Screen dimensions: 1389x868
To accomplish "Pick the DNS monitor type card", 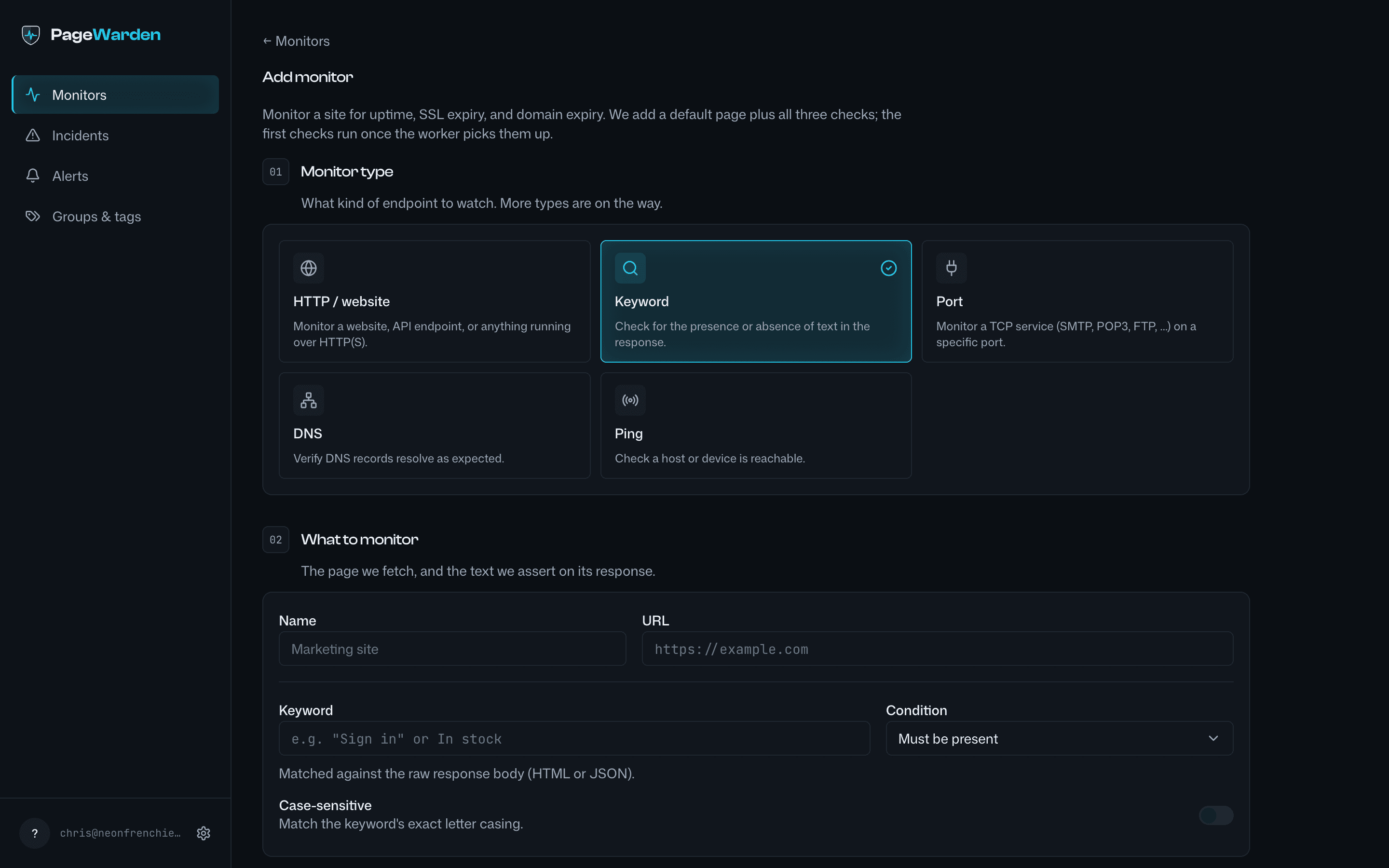I will click(x=435, y=425).
